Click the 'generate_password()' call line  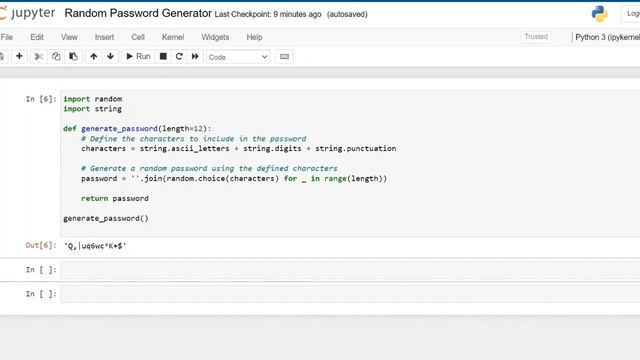(106, 218)
